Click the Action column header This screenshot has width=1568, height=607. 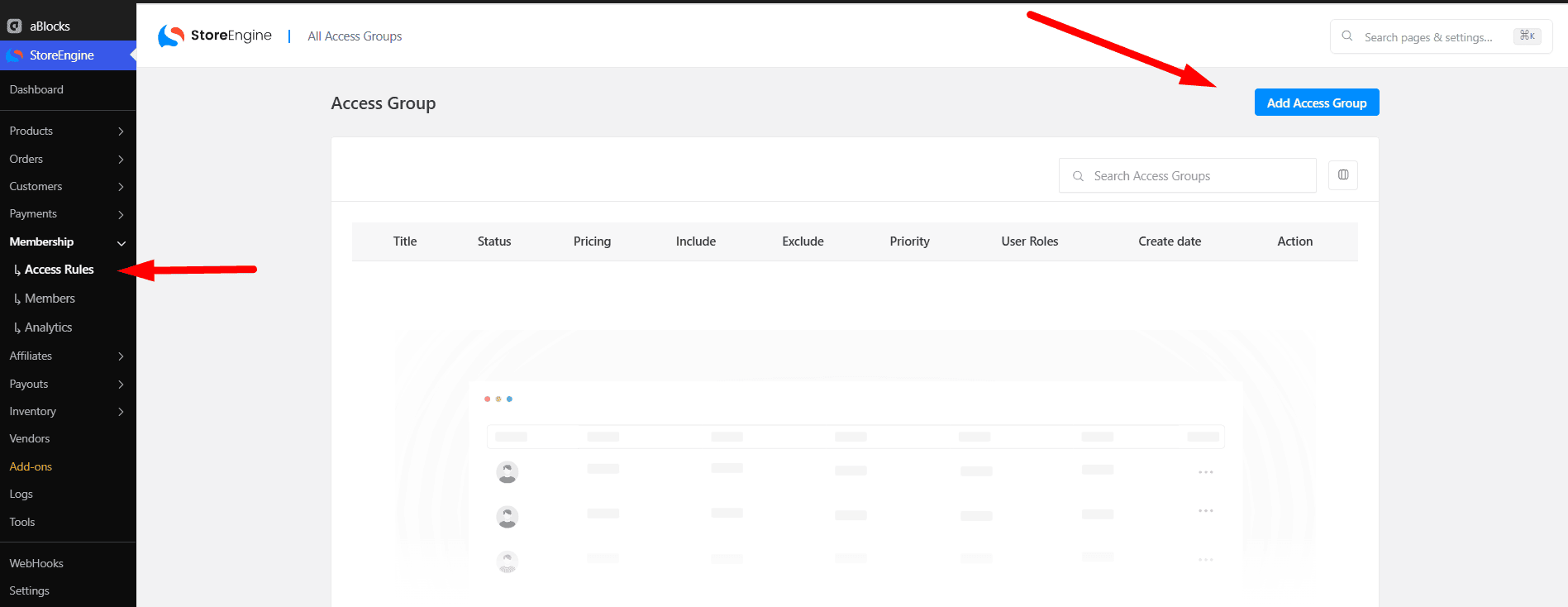pyautogui.click(x=1295, y=241)
